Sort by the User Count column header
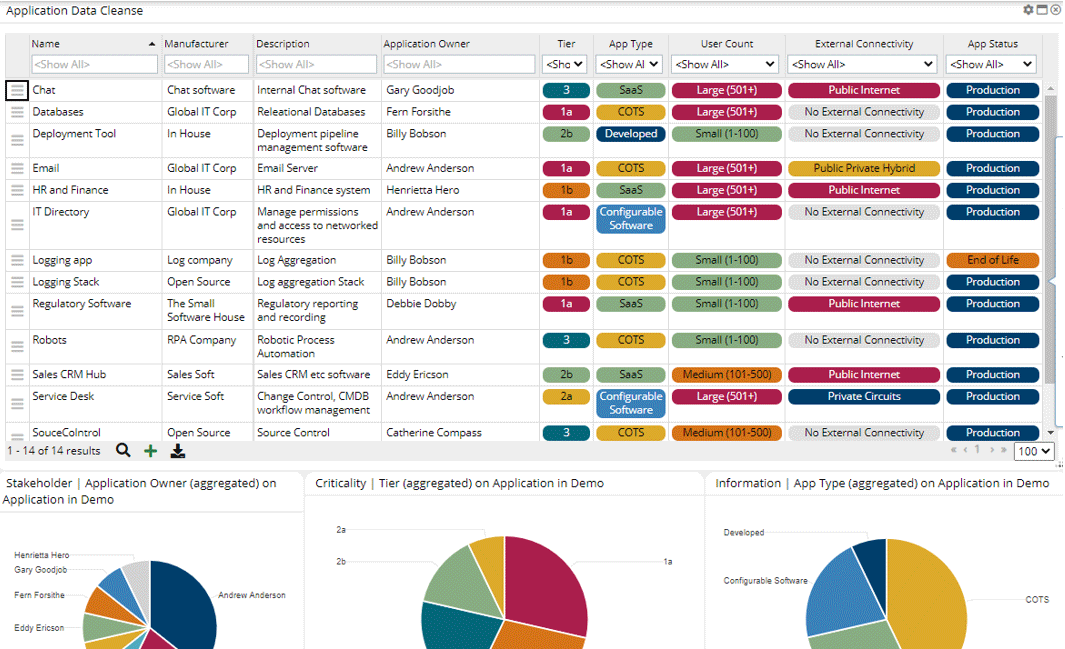The image size is (1065, 649). (727, 43)
